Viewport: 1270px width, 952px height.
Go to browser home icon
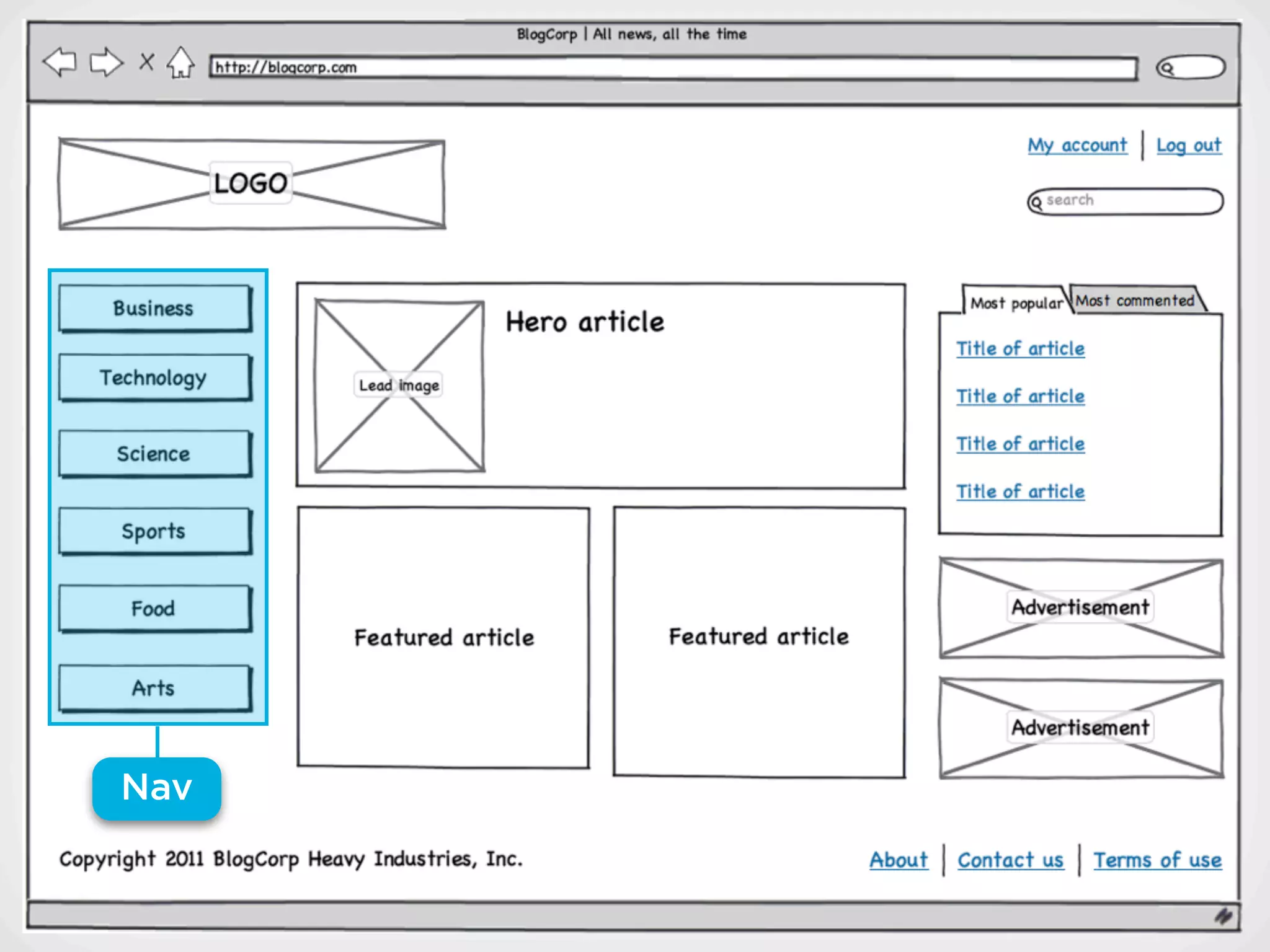pos(180,63)
